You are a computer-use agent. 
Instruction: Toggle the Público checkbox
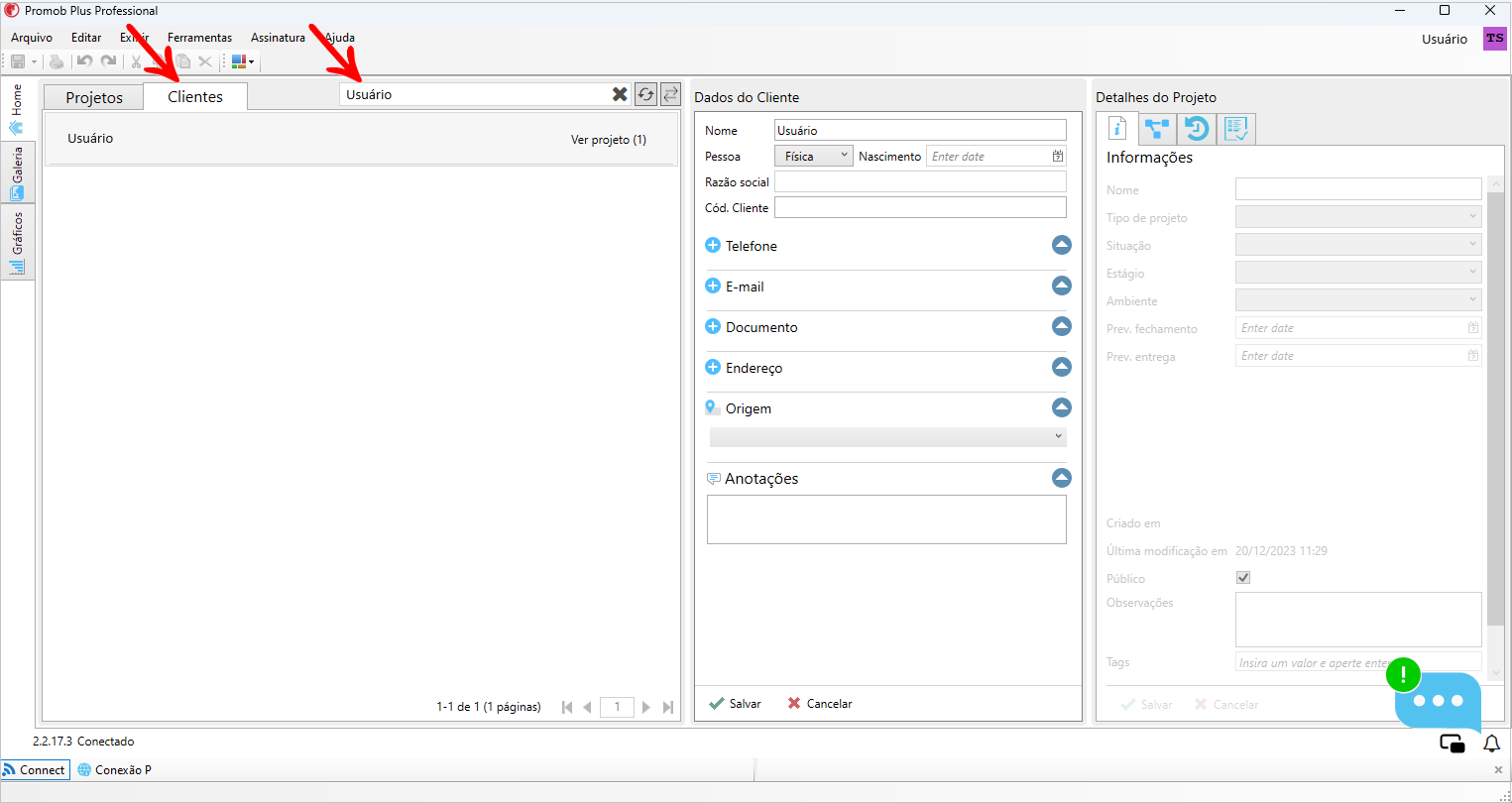pyautogui.click(x=1243, y=577)
